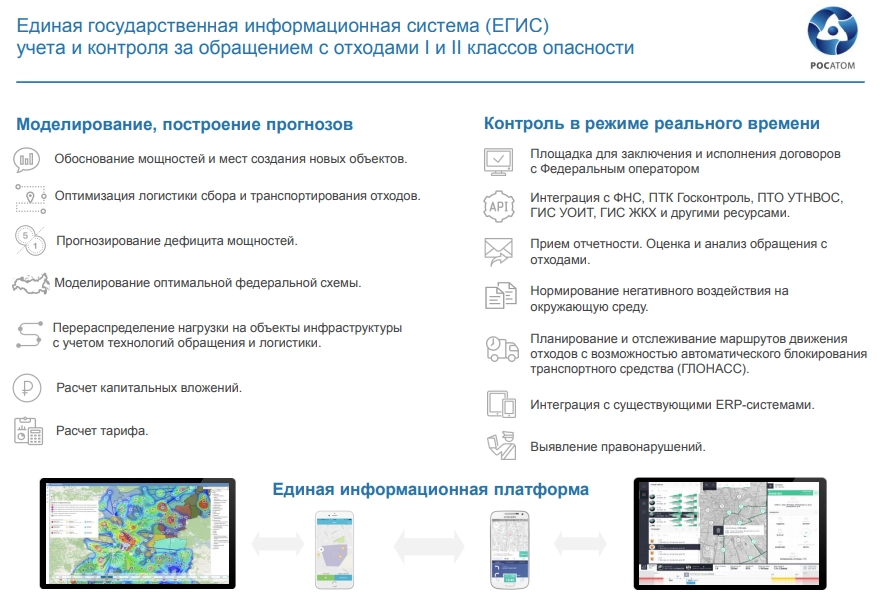Click the 'Контроль в режиме реального времени' heading
The image size is (886, 612).
tap(652, 124)
